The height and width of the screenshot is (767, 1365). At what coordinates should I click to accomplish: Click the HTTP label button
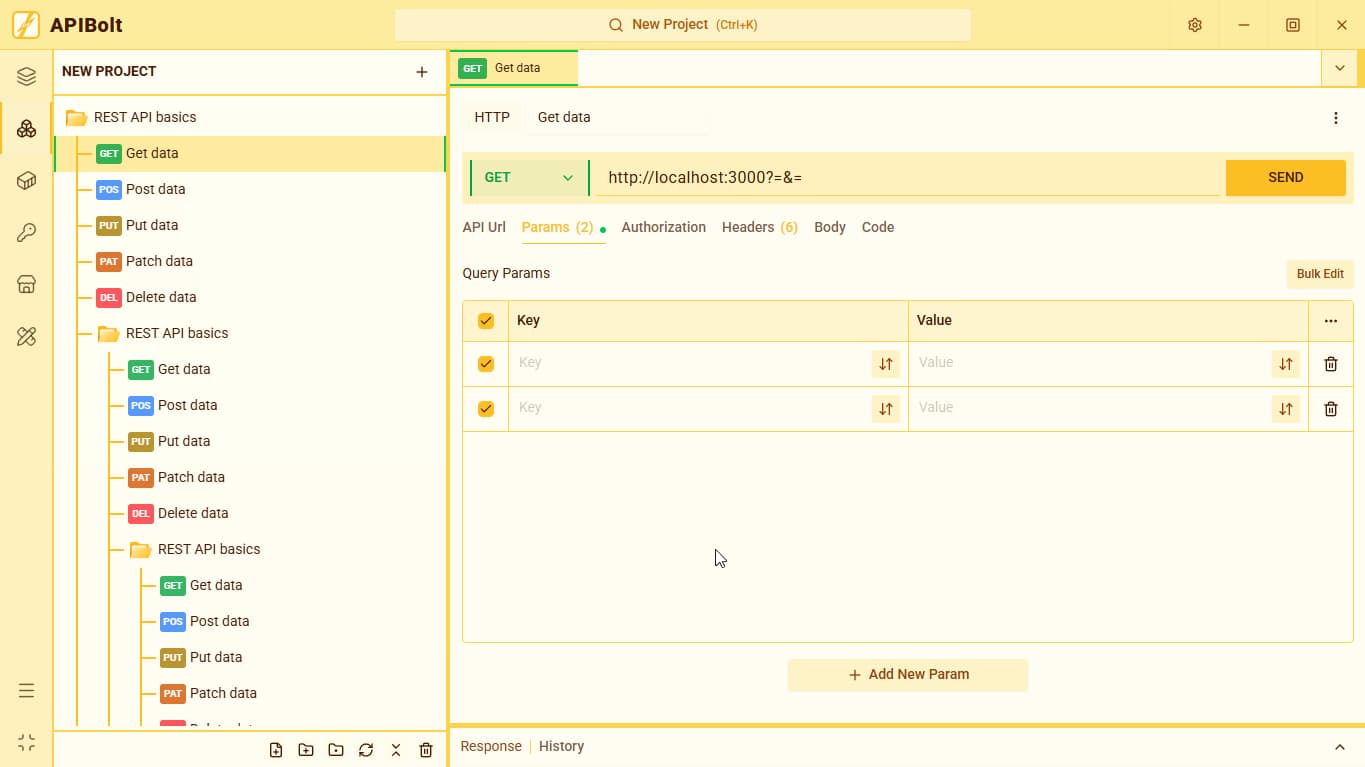coord(492,117)
